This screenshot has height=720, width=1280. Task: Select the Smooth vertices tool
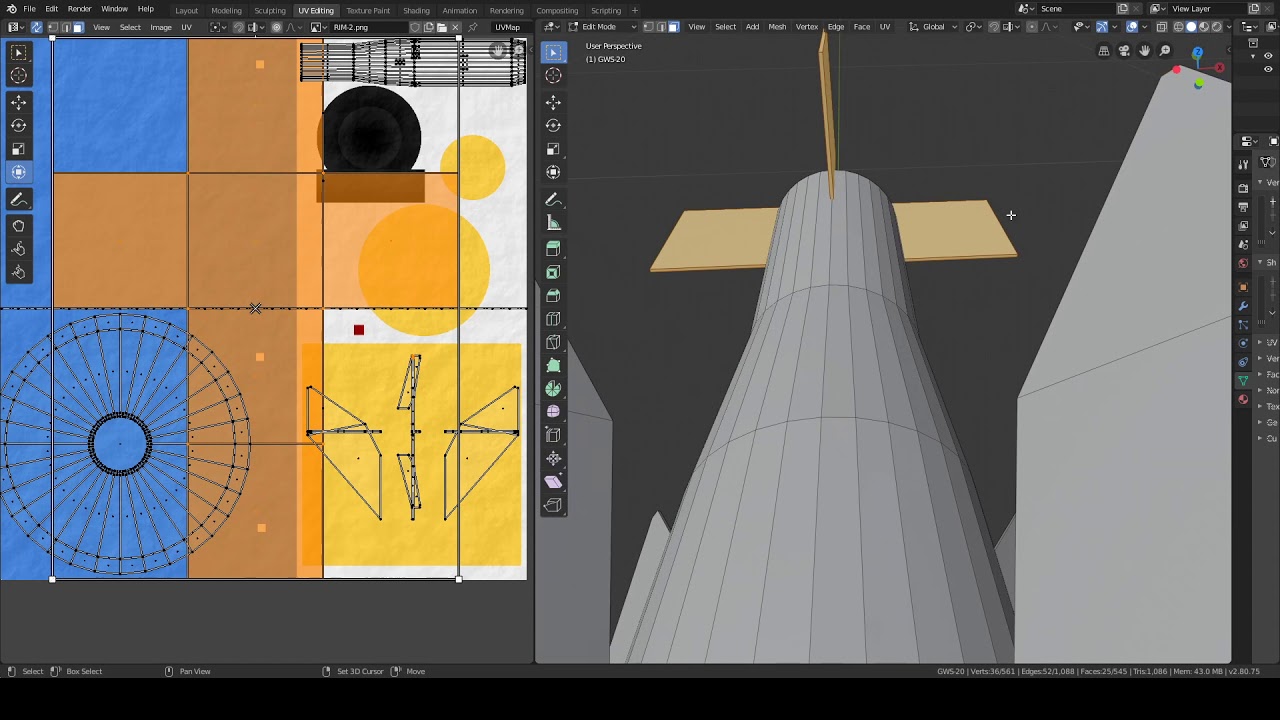(553, 412)
